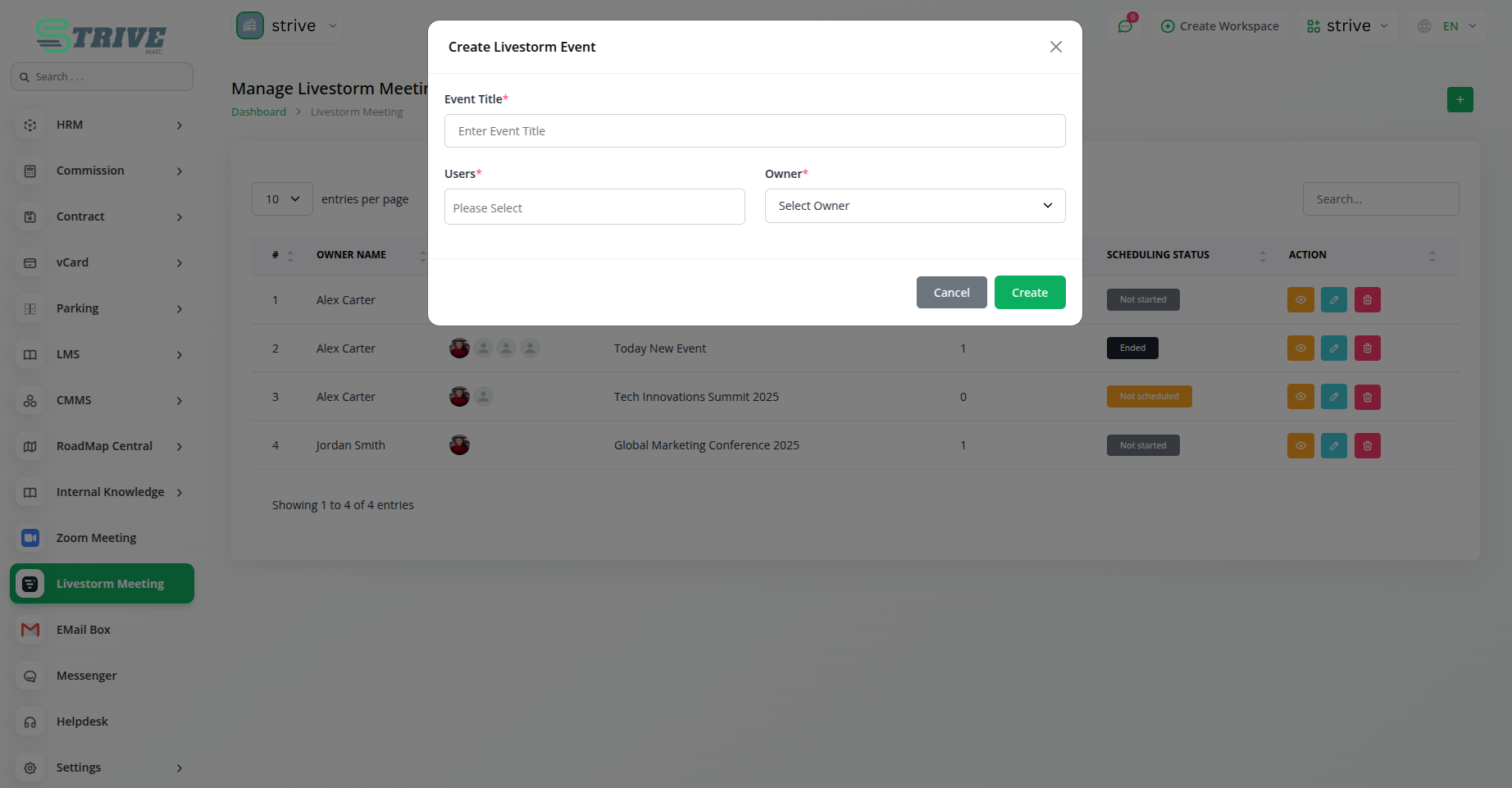
Task: Open the entries per page dropdown
Action: pos(282,199)
